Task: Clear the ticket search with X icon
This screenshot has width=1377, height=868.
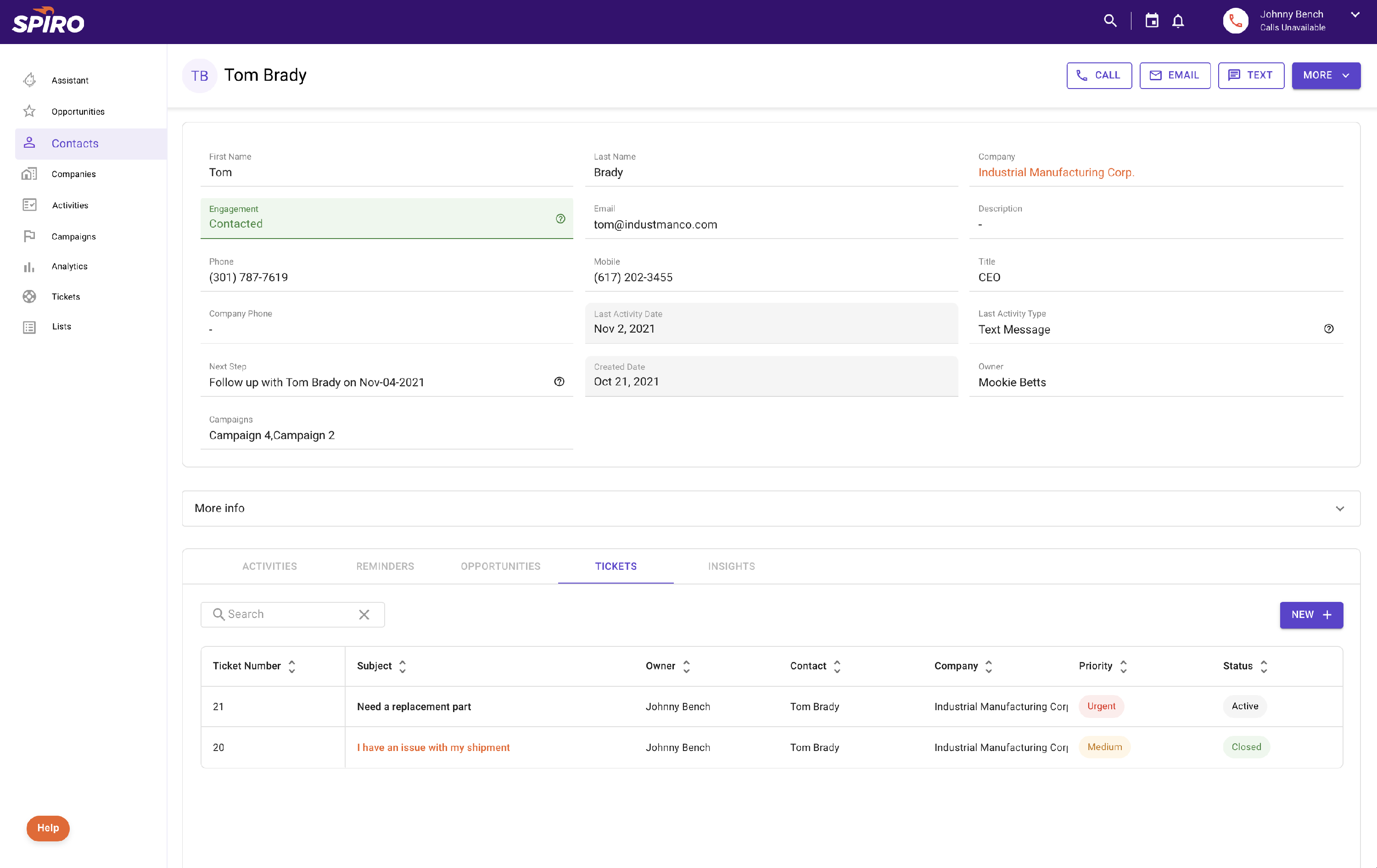Action: (364, 614)
